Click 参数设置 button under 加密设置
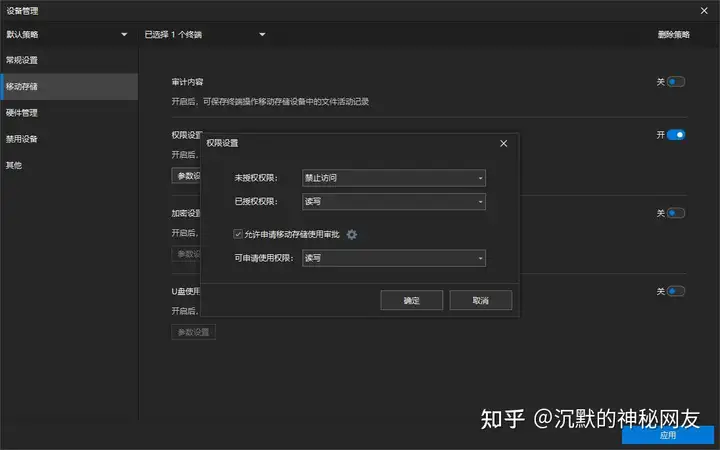The height and width of the screenshot is (450, 720). [186, 254]
